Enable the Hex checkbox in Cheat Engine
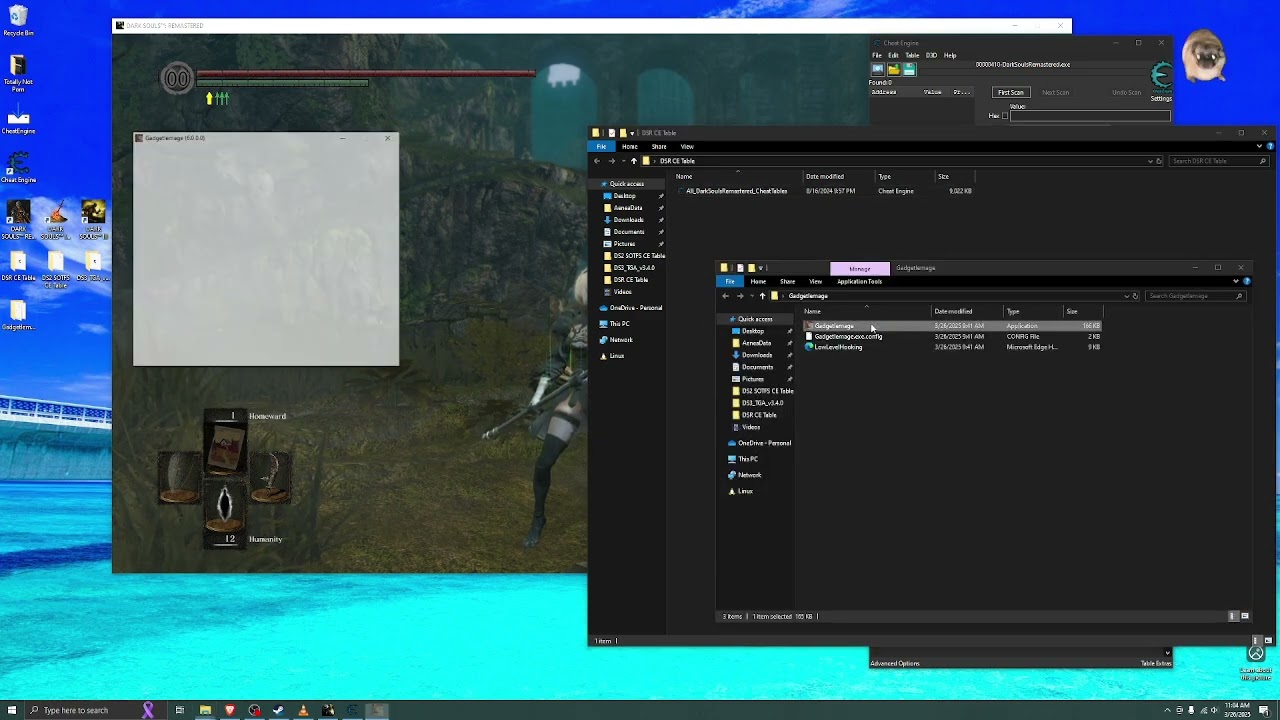 (x=1005, y=116)
